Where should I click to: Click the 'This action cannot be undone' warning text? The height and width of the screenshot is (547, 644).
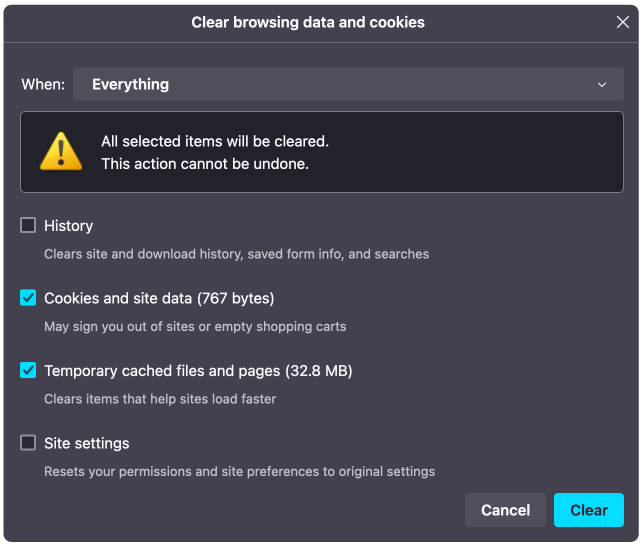point(205,164)
